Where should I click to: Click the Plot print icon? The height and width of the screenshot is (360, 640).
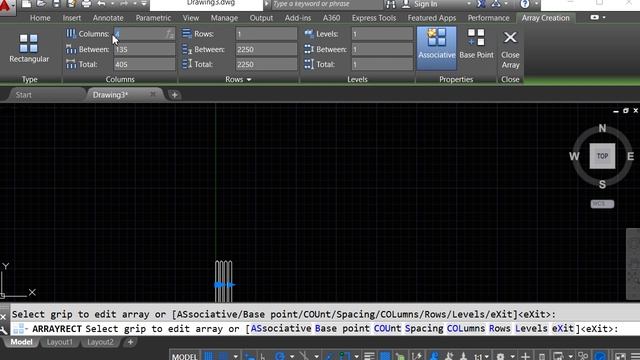[x=86, y=4]
